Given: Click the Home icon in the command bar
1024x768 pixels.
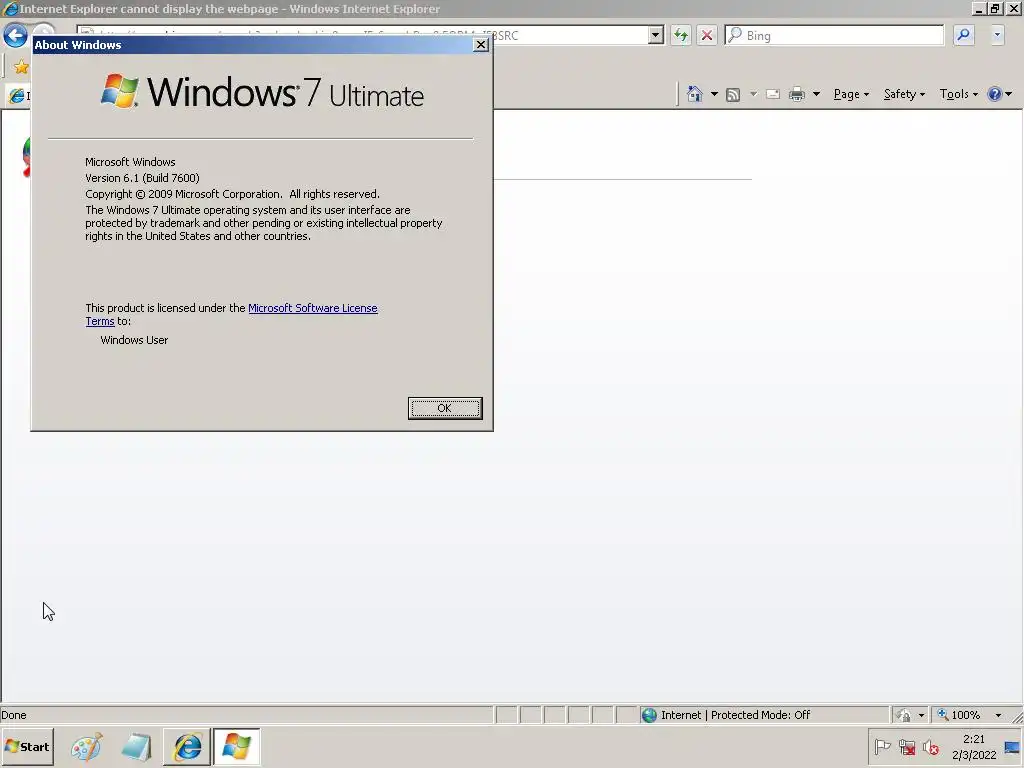Looking at the screenshot, I should coord(695,94).
